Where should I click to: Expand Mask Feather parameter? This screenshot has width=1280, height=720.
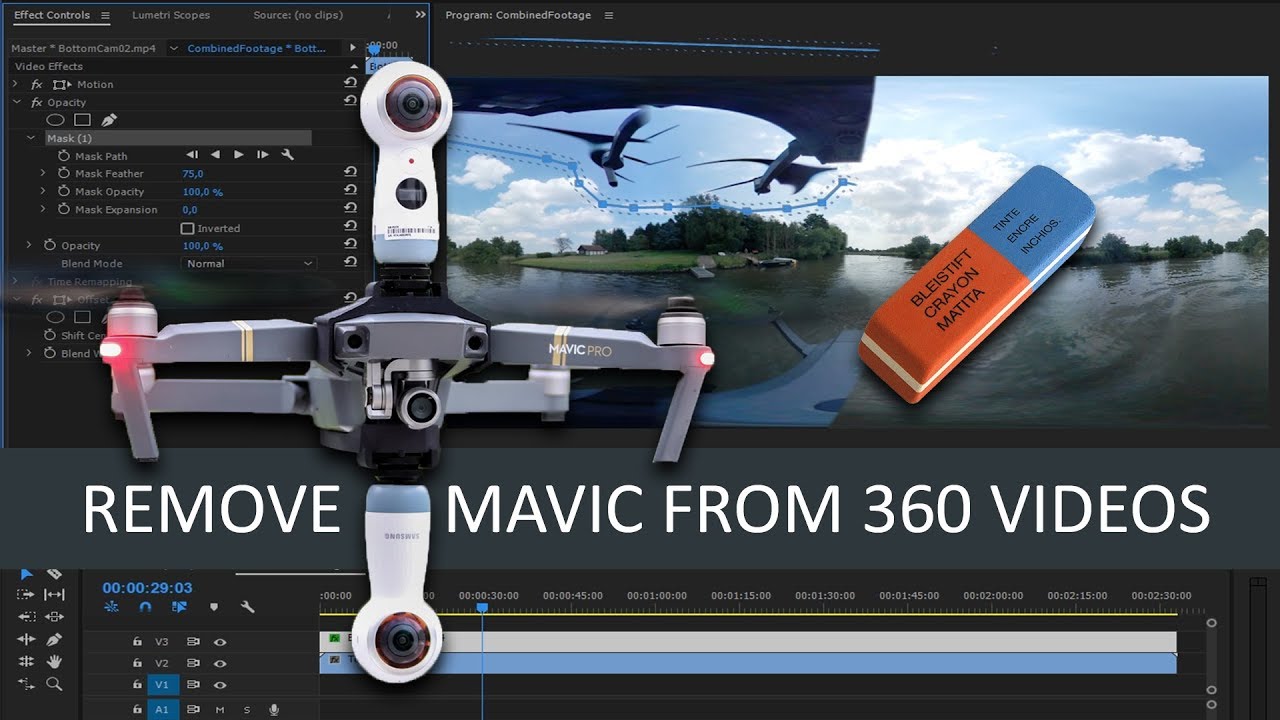pyautogui.click(x=43, y=174)
